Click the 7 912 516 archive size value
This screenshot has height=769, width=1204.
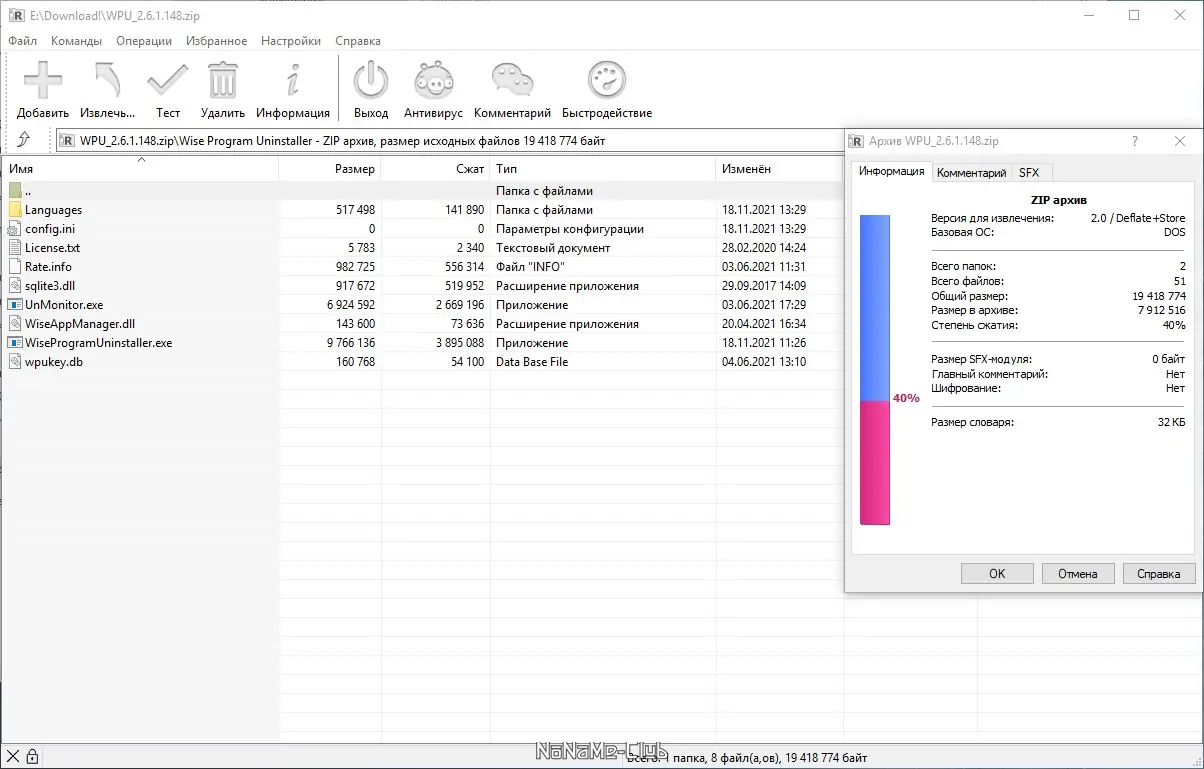pos(1161,311)
